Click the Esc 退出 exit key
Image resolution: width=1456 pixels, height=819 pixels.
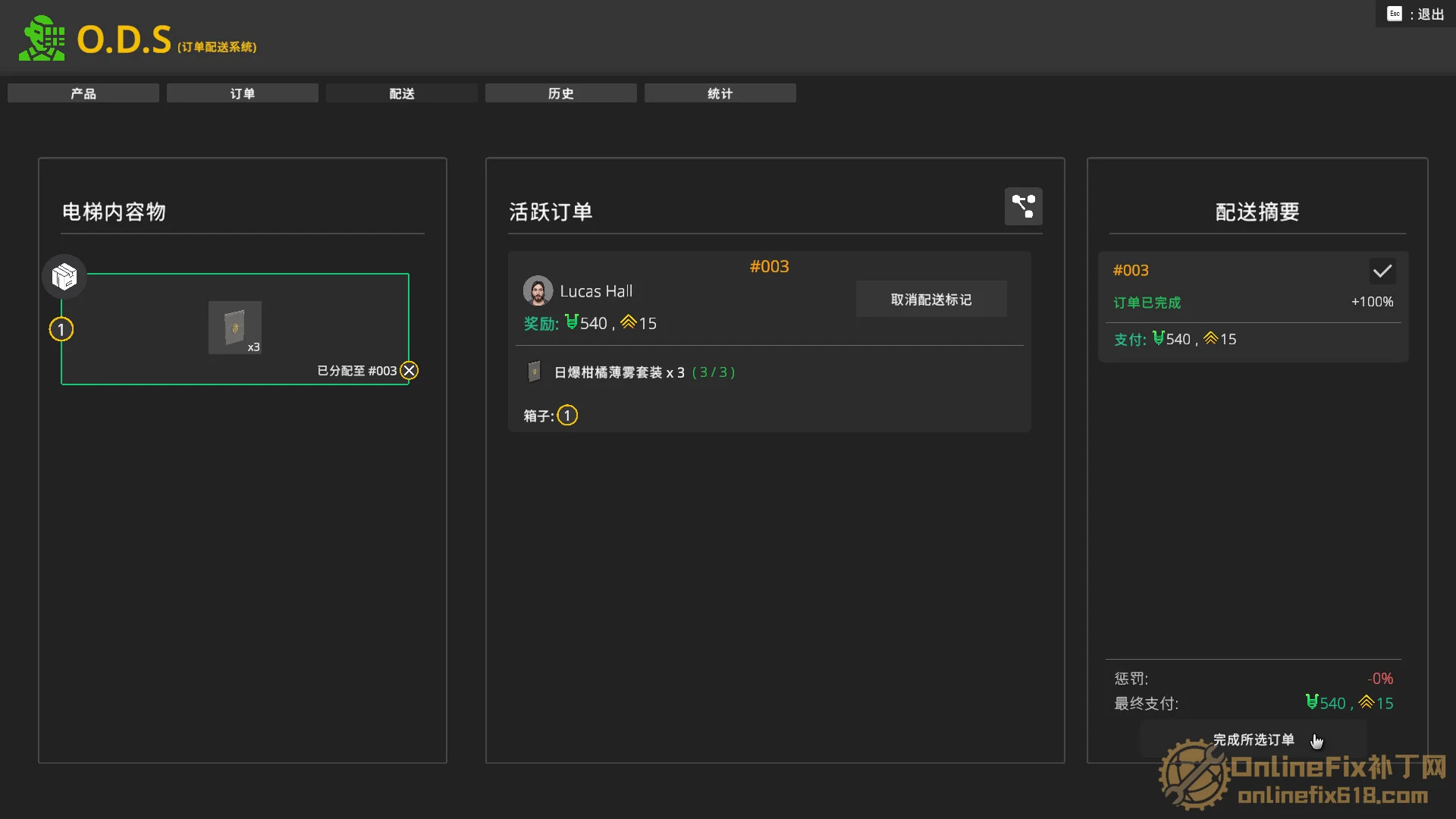(1415, 14)
